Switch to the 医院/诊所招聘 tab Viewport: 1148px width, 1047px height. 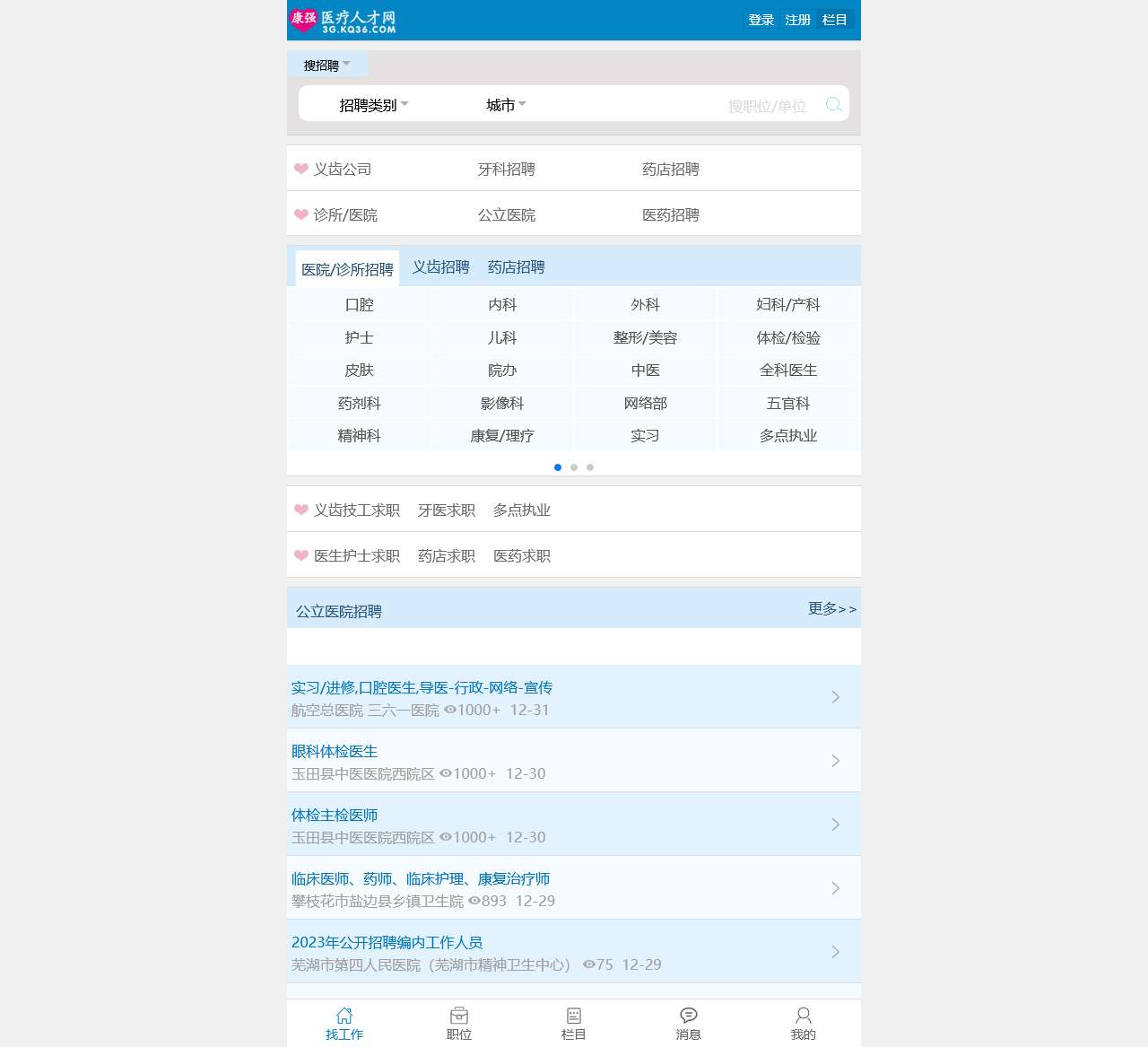(347, 269)
